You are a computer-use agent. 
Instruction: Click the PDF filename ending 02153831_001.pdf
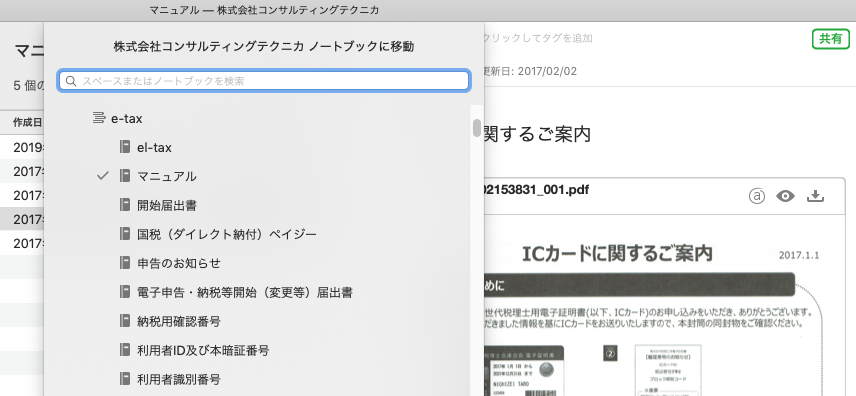point(536,190)
